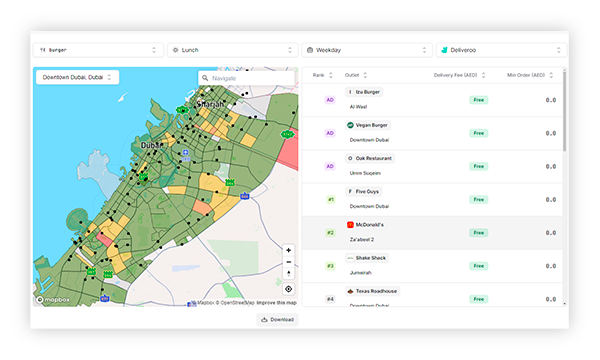Screen dimensions: 600x360
Task: Click the Dubai city label on the map
Action: click(152, 145)
